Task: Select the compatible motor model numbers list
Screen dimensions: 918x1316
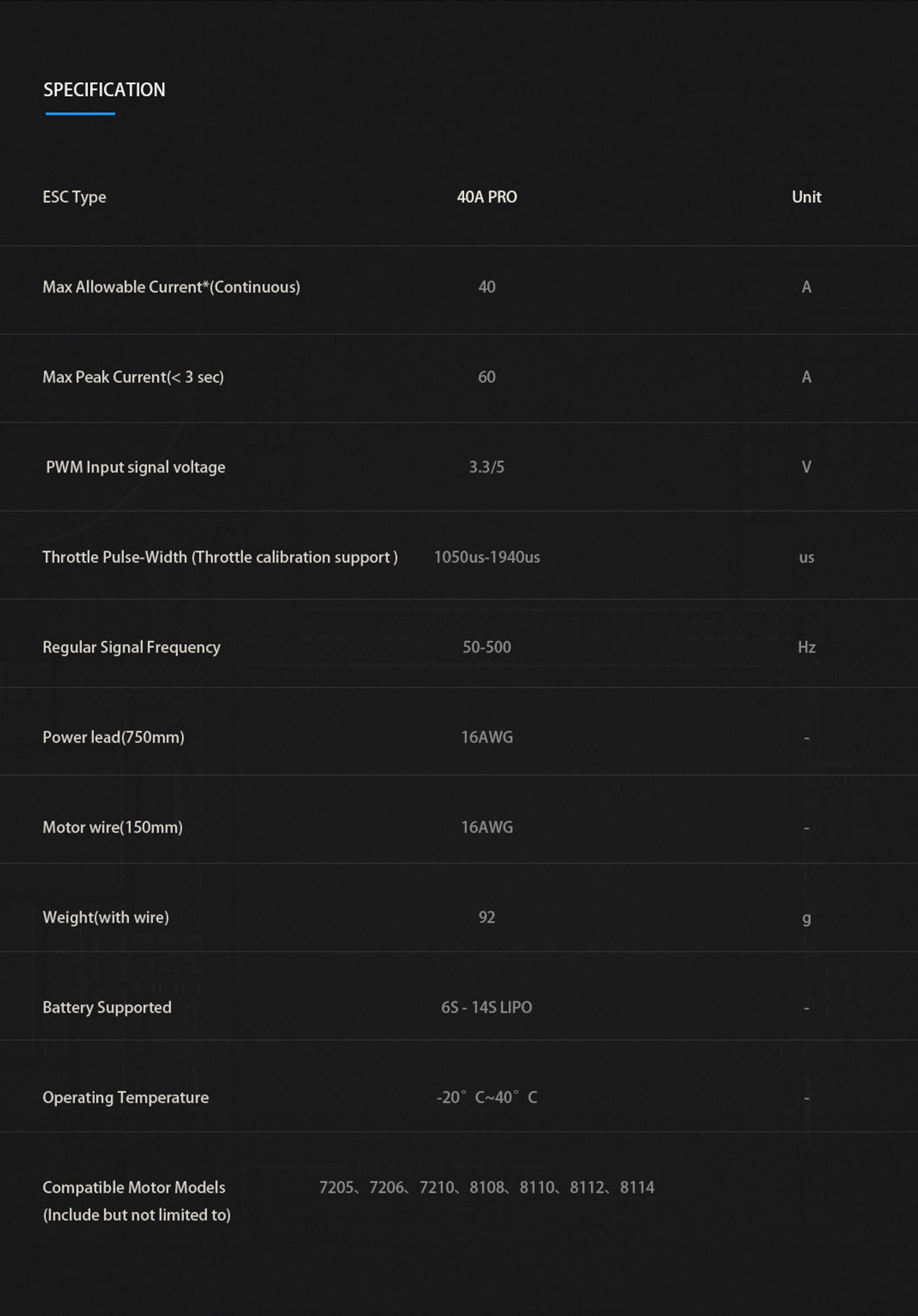Action: point(487,1187)
